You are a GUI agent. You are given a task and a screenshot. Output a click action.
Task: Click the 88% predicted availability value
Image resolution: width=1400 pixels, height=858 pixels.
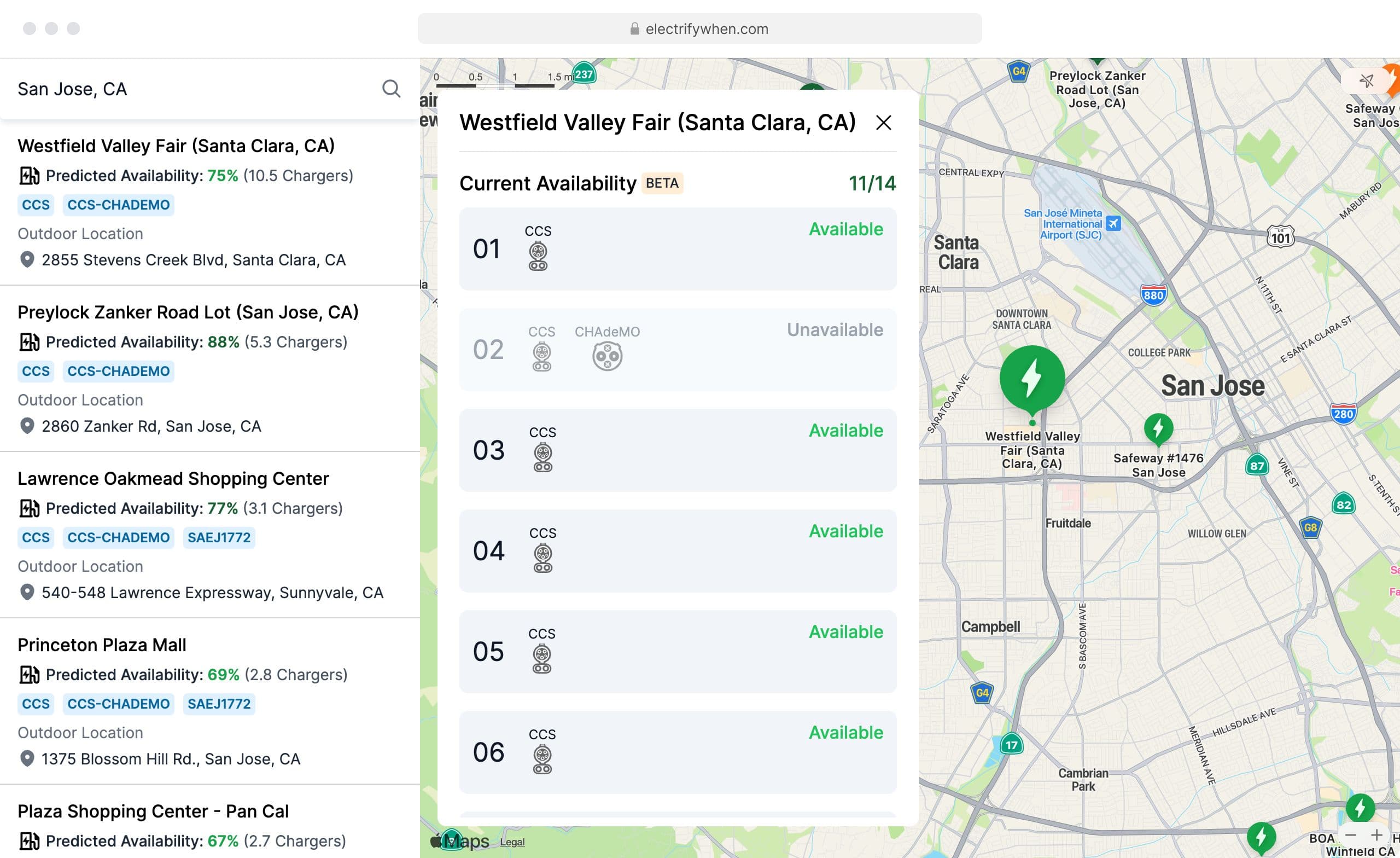point(223,343)
